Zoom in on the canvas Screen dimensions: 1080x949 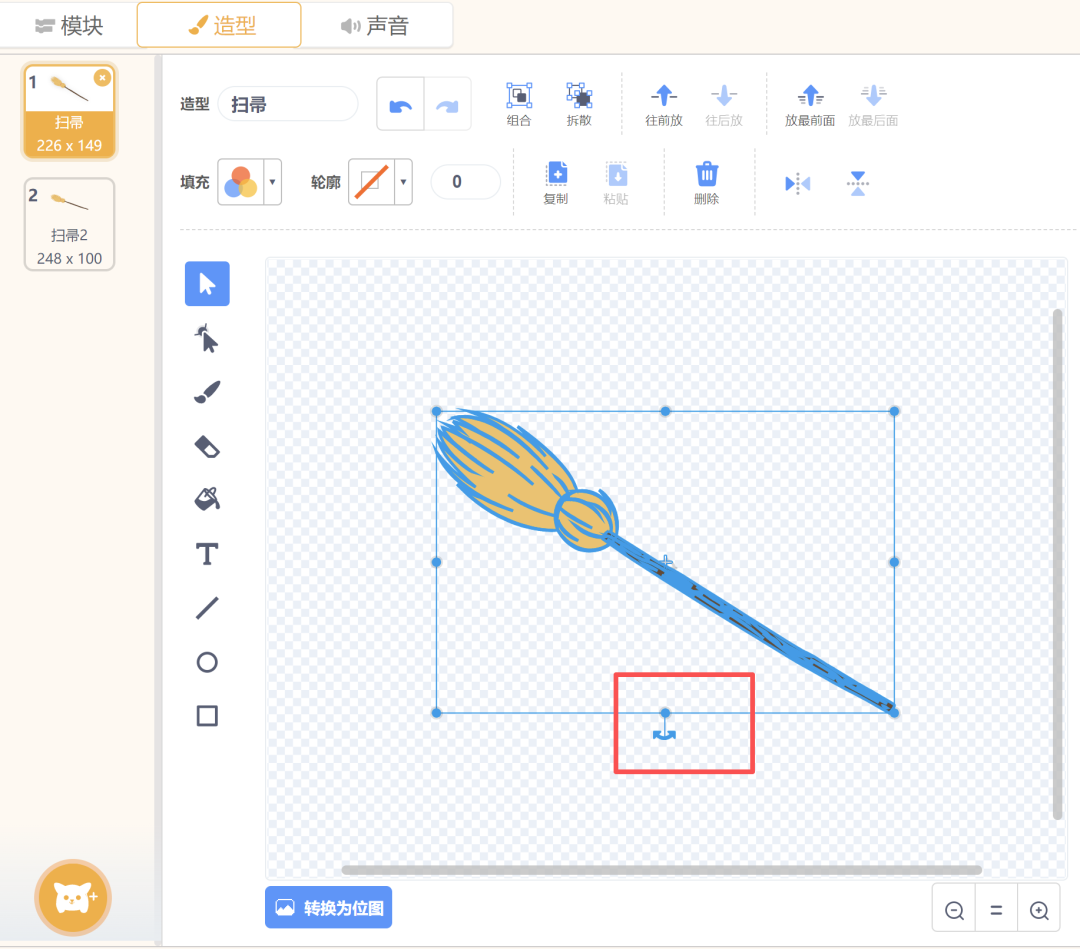coord(1039,910)
